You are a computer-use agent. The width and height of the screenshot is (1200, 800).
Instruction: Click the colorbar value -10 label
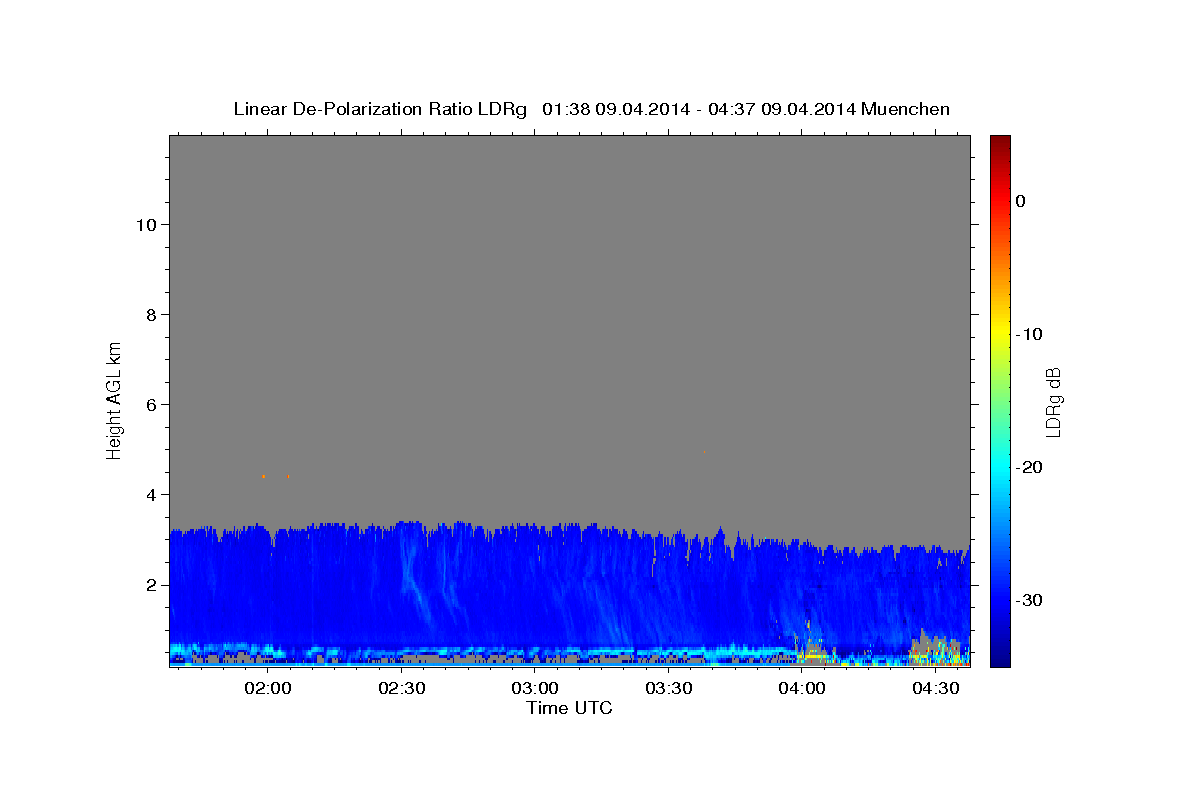point(1029,334)
